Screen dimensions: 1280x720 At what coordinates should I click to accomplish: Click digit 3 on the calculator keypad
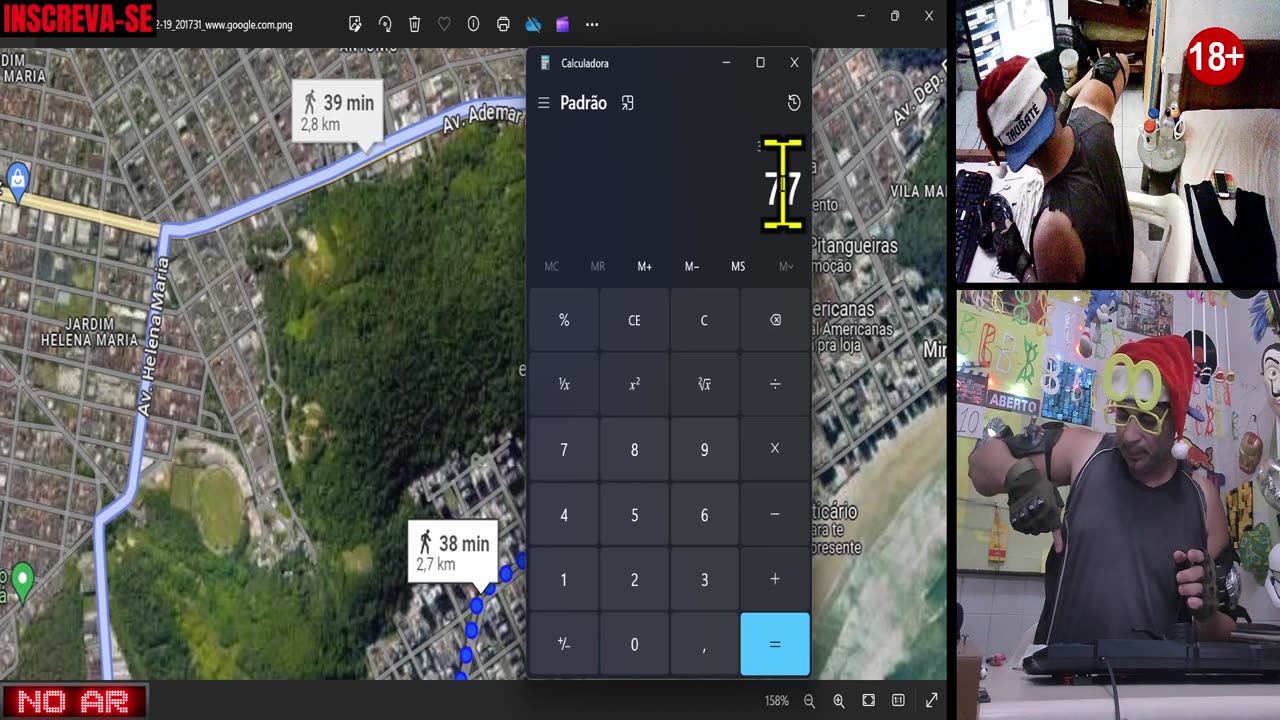[704, 579]
